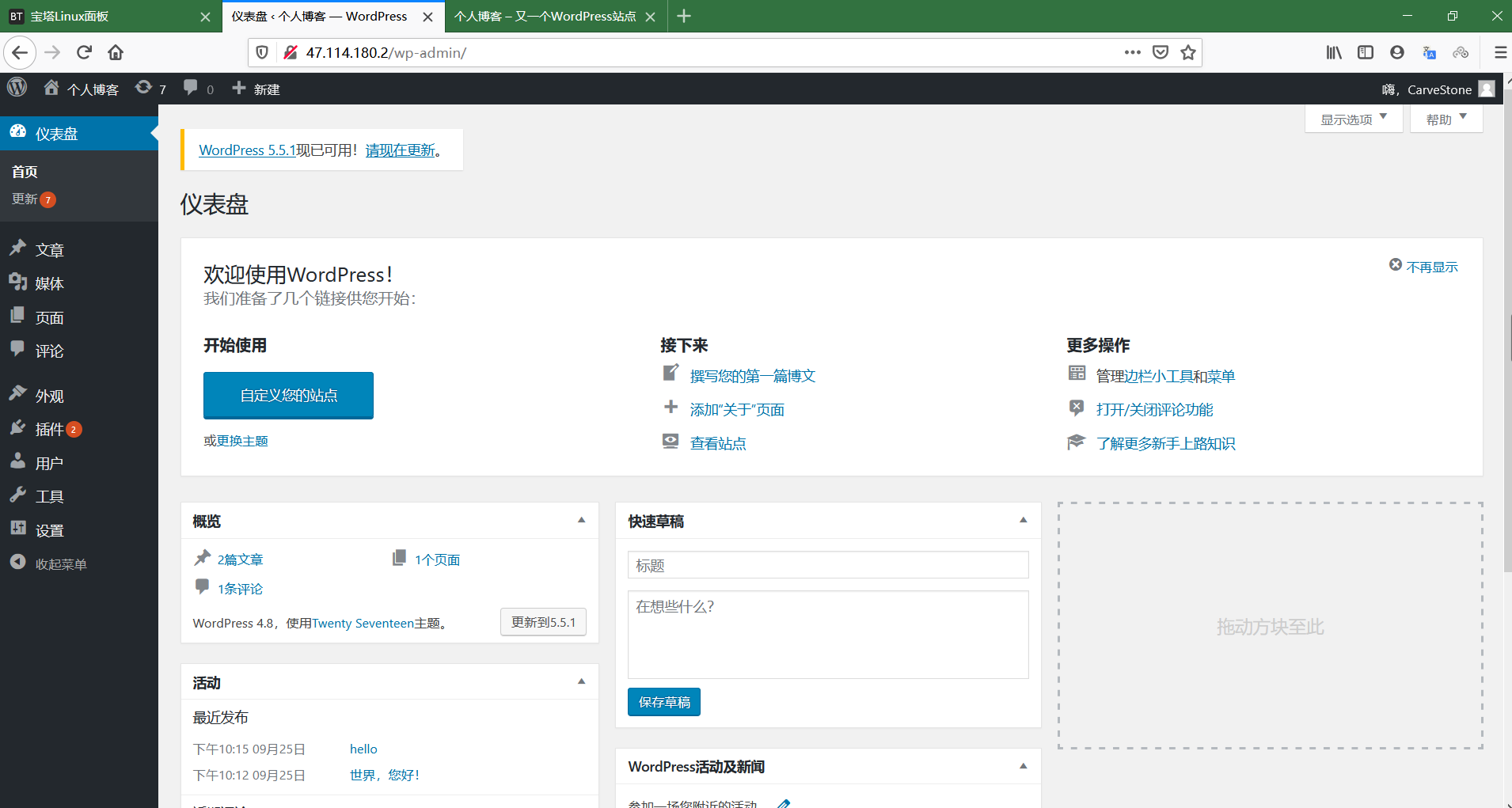Viewport: 1512px width, 808px height.
Task: Open the Firefox library icon
Action: (1334, 52)
